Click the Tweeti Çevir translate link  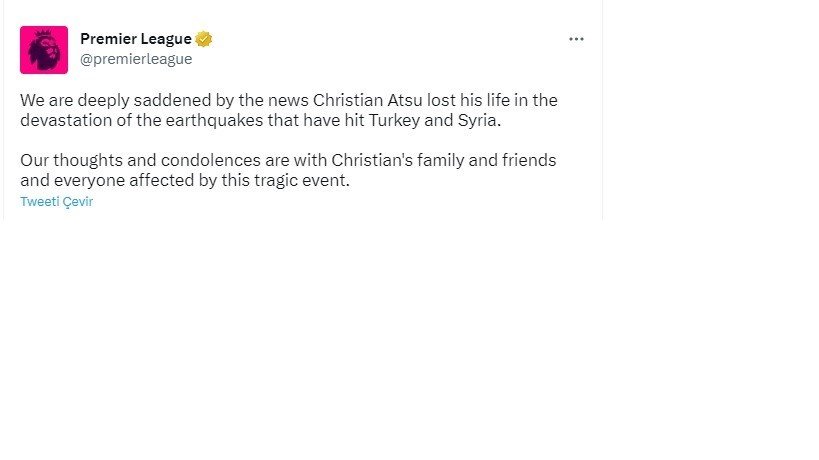pos(56,201)
